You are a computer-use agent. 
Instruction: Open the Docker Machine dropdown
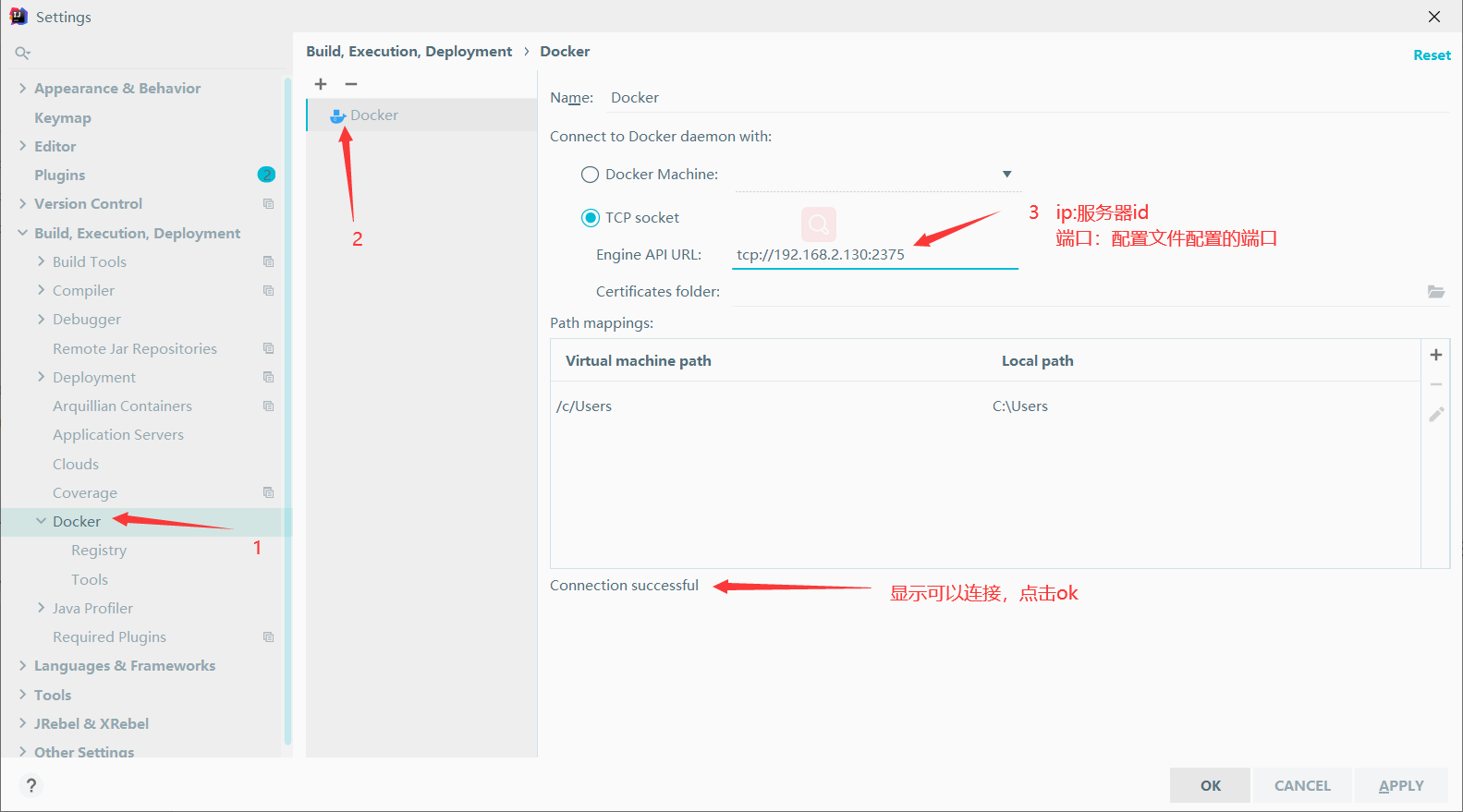pos(1007,174)
